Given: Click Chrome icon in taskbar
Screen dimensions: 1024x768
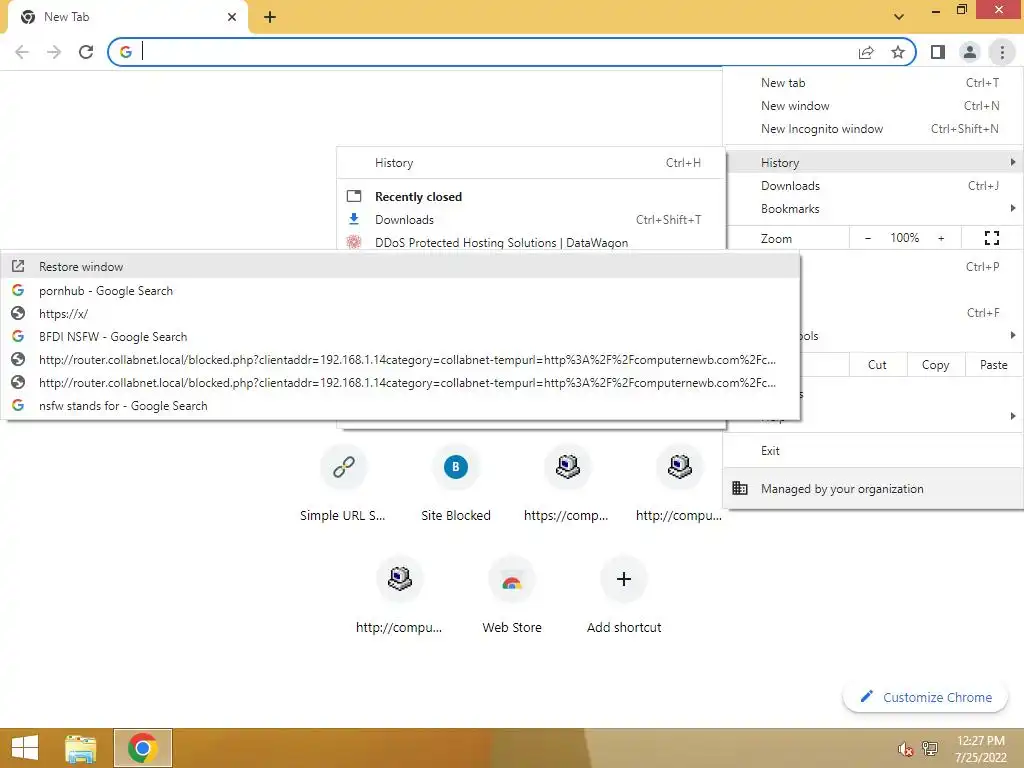Looking at the screenshot, I should tap(142, 748).
